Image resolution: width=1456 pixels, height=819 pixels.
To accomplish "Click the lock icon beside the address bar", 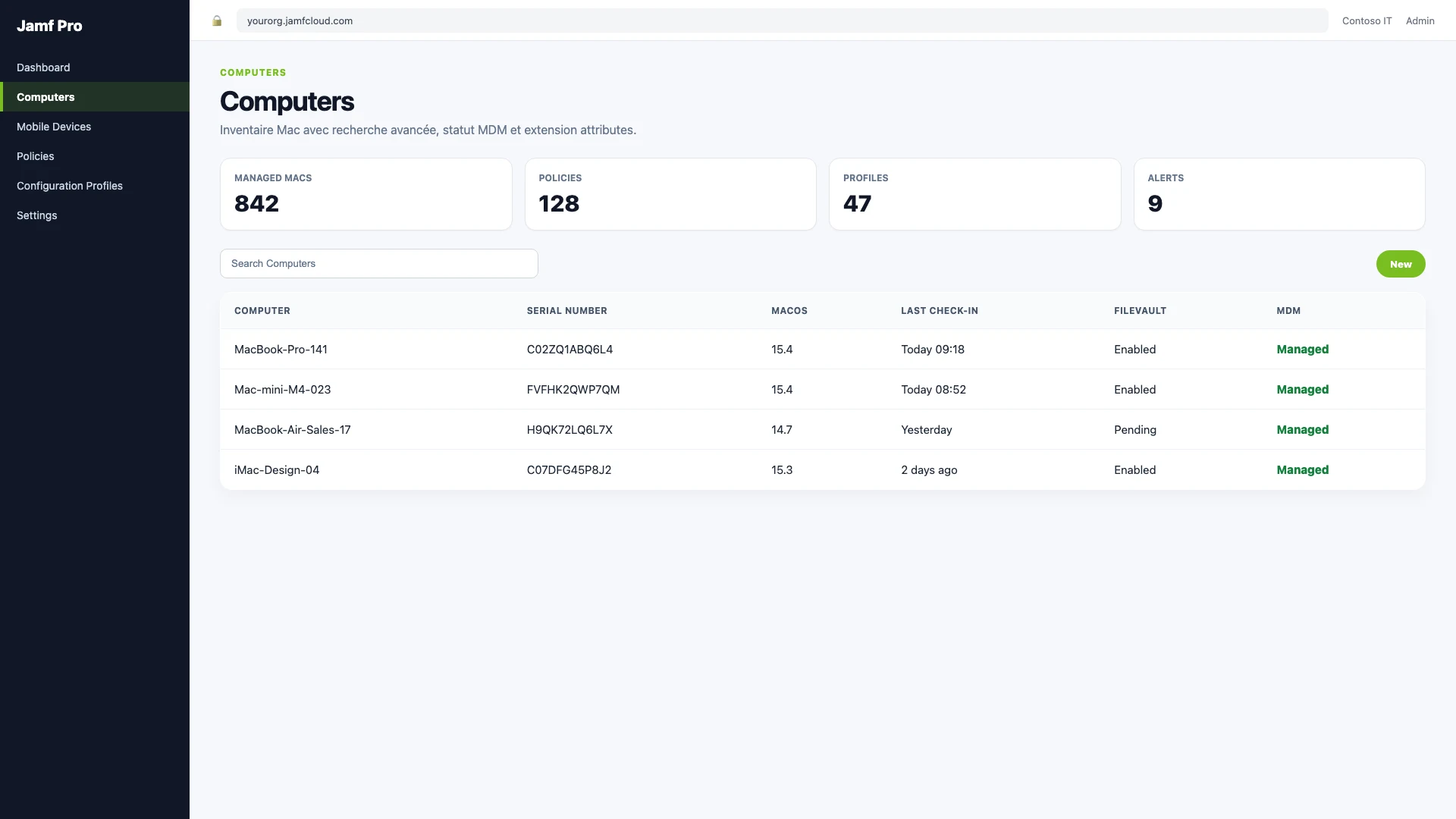I will [217, 20].
